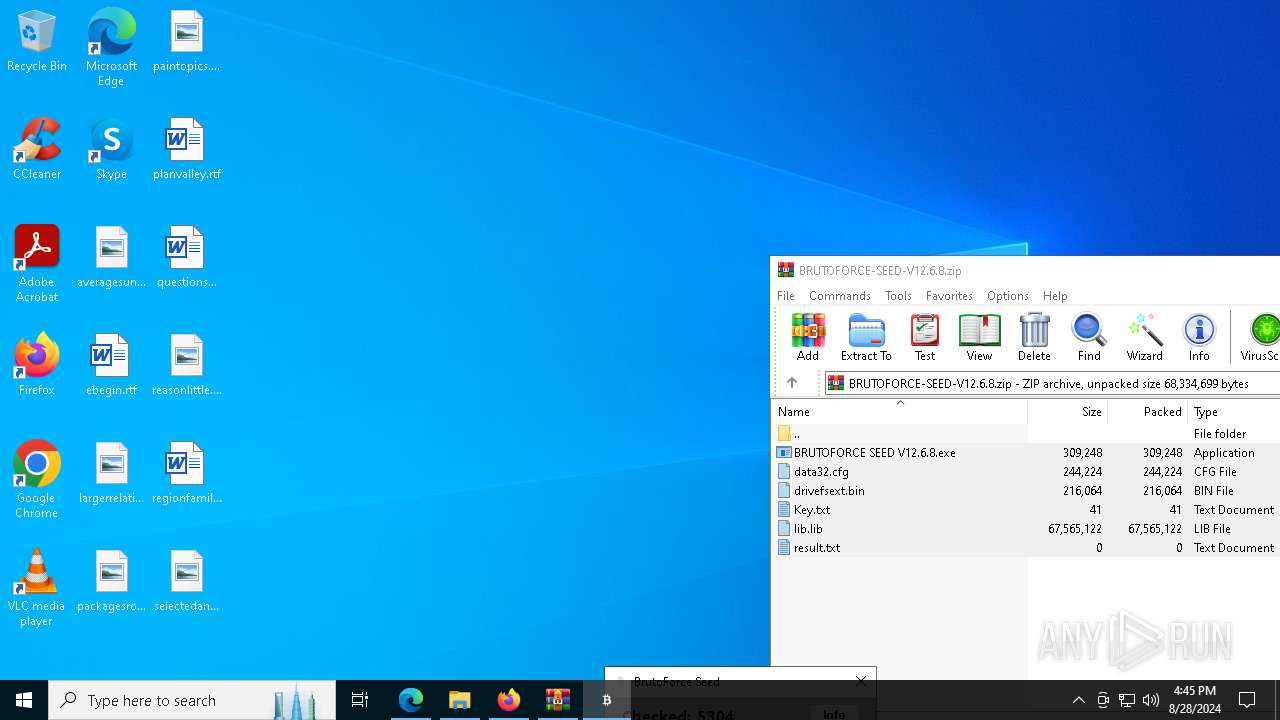Viewport: 1280px width, 720px height.
Task: Open volume control in system tray
Action: 1151,700
